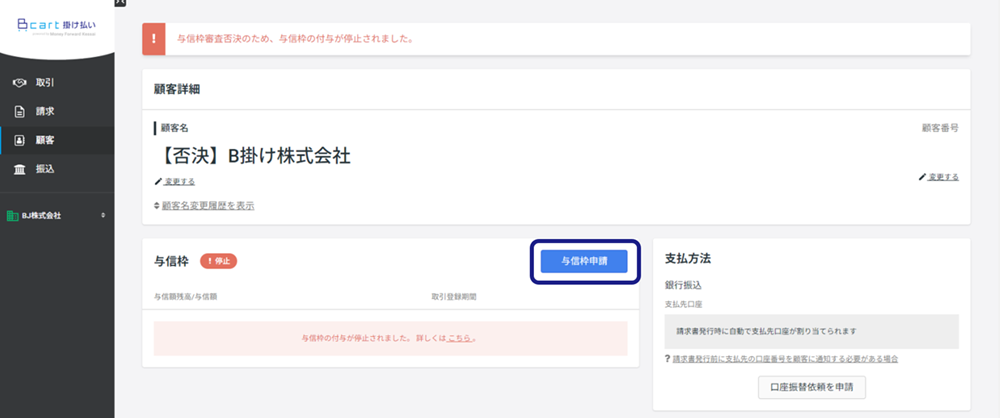
Task: Click the 与信額残高/与信額 column label
Action: pos(186,297)
